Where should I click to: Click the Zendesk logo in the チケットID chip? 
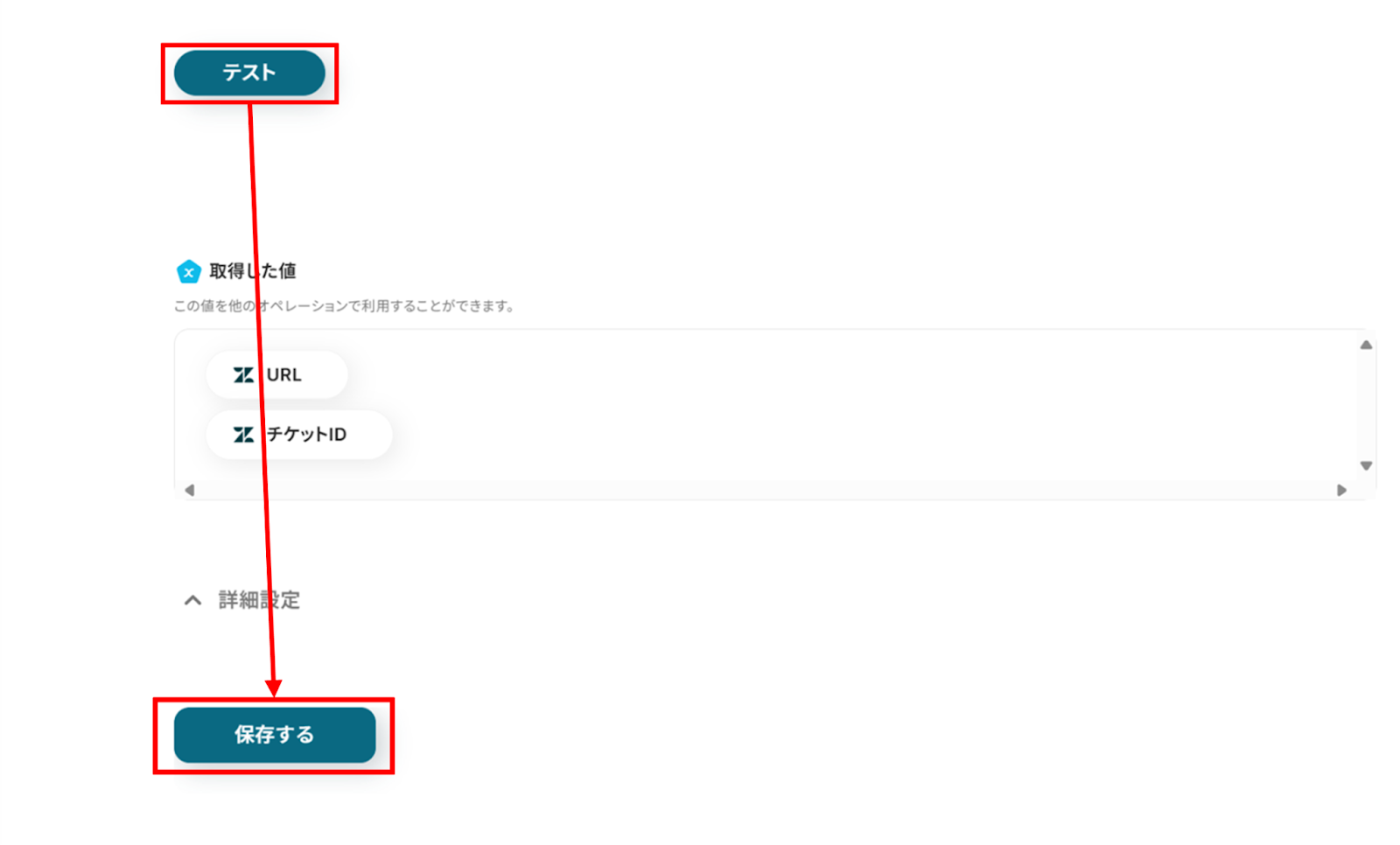(243, 435)
